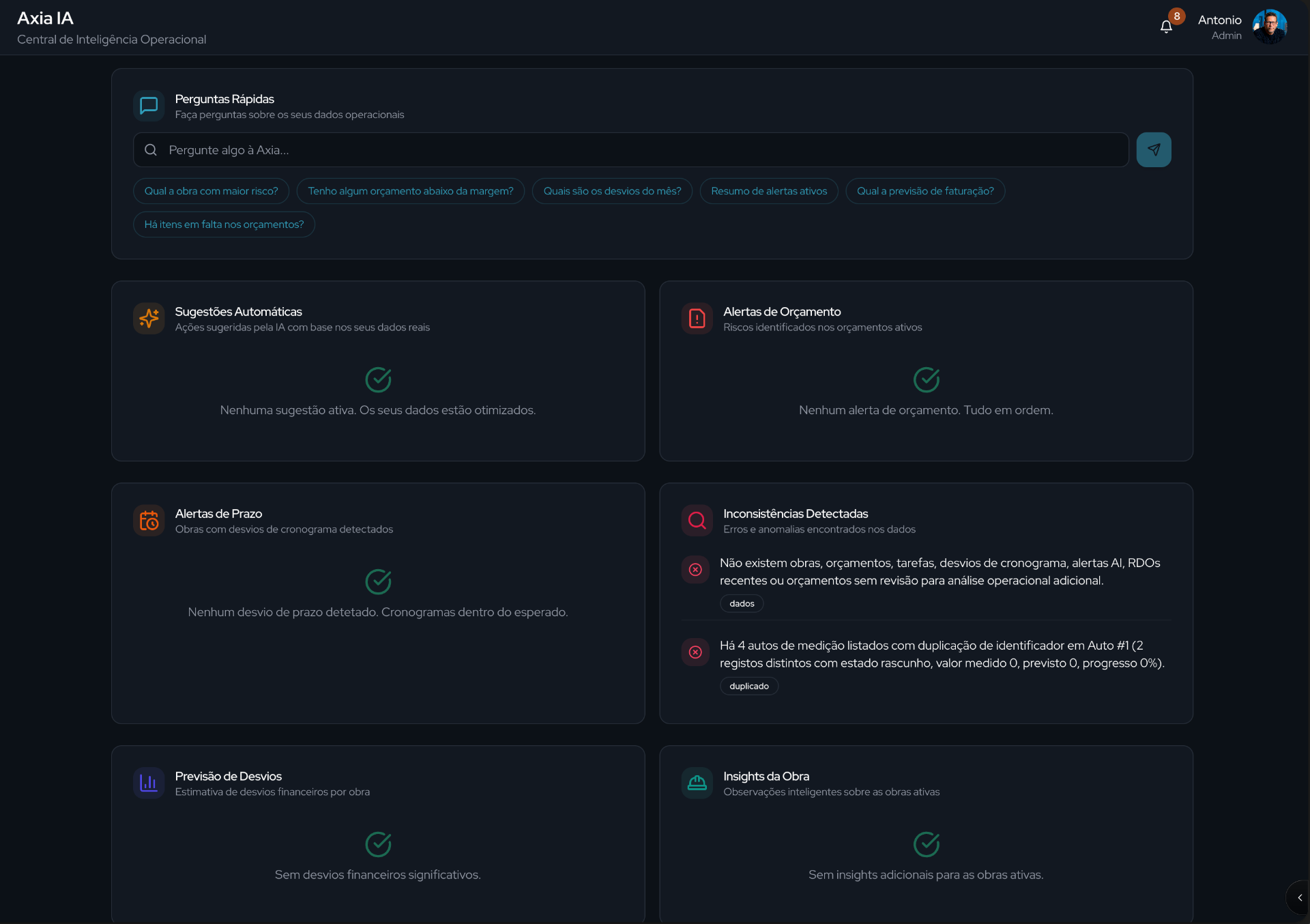Click the Sugestões Automáticas sparkle icon
Viewport: 1310px width, 924px height.
pyautogui.click(x=149, y=319)
